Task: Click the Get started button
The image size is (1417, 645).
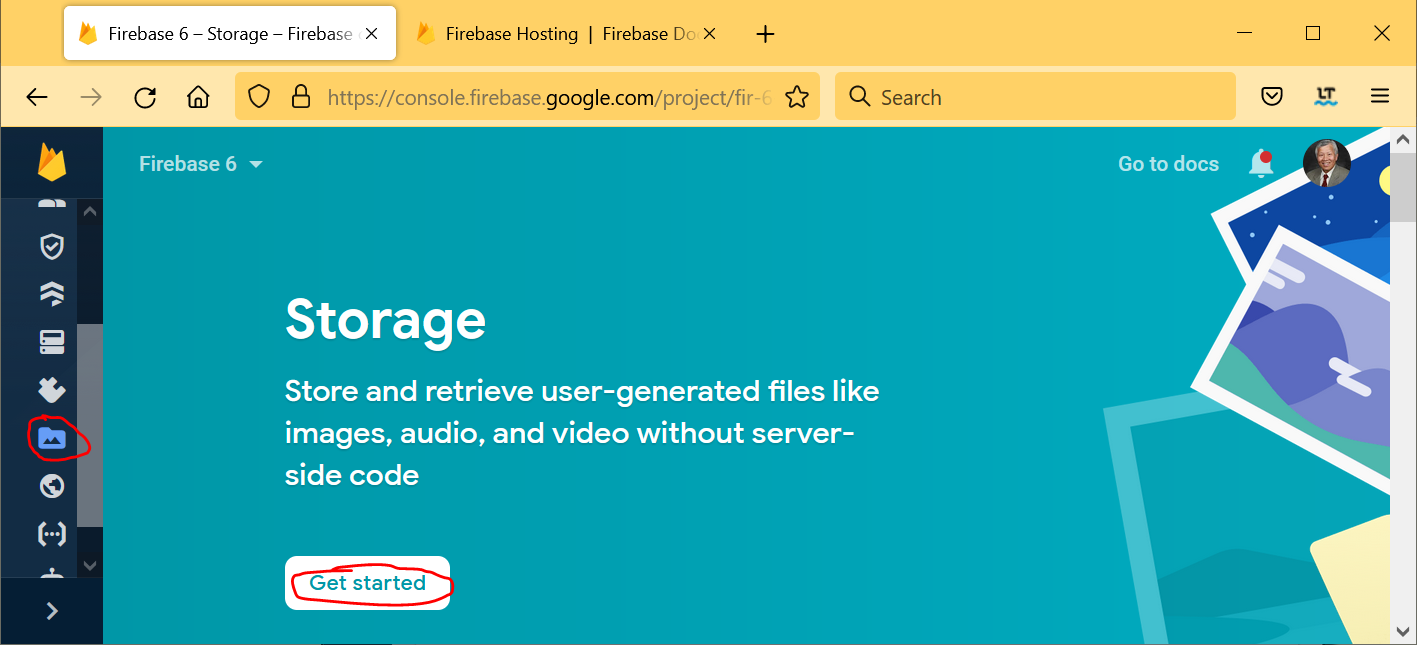Action: coord(367,583)
